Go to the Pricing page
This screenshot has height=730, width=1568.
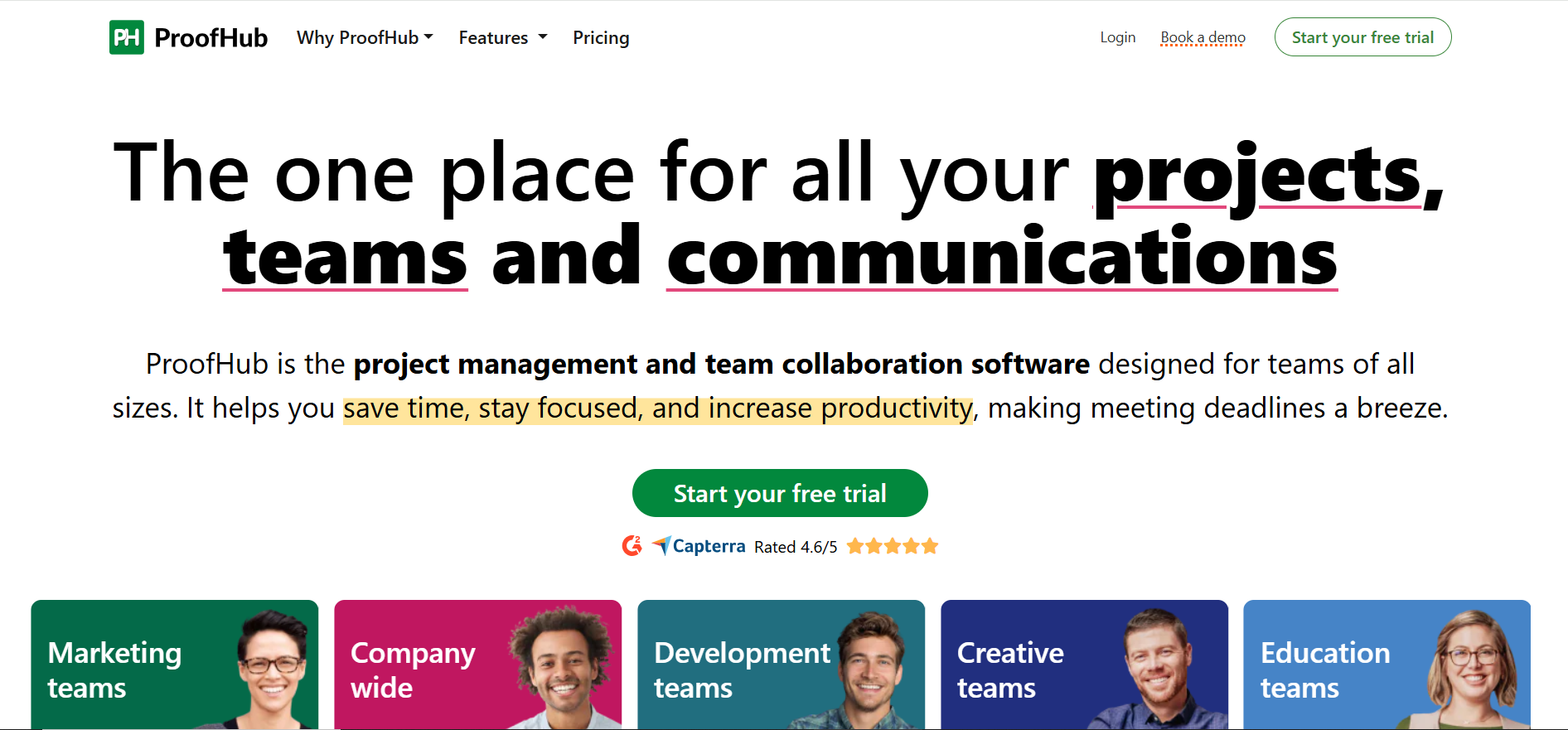(601, 38)
